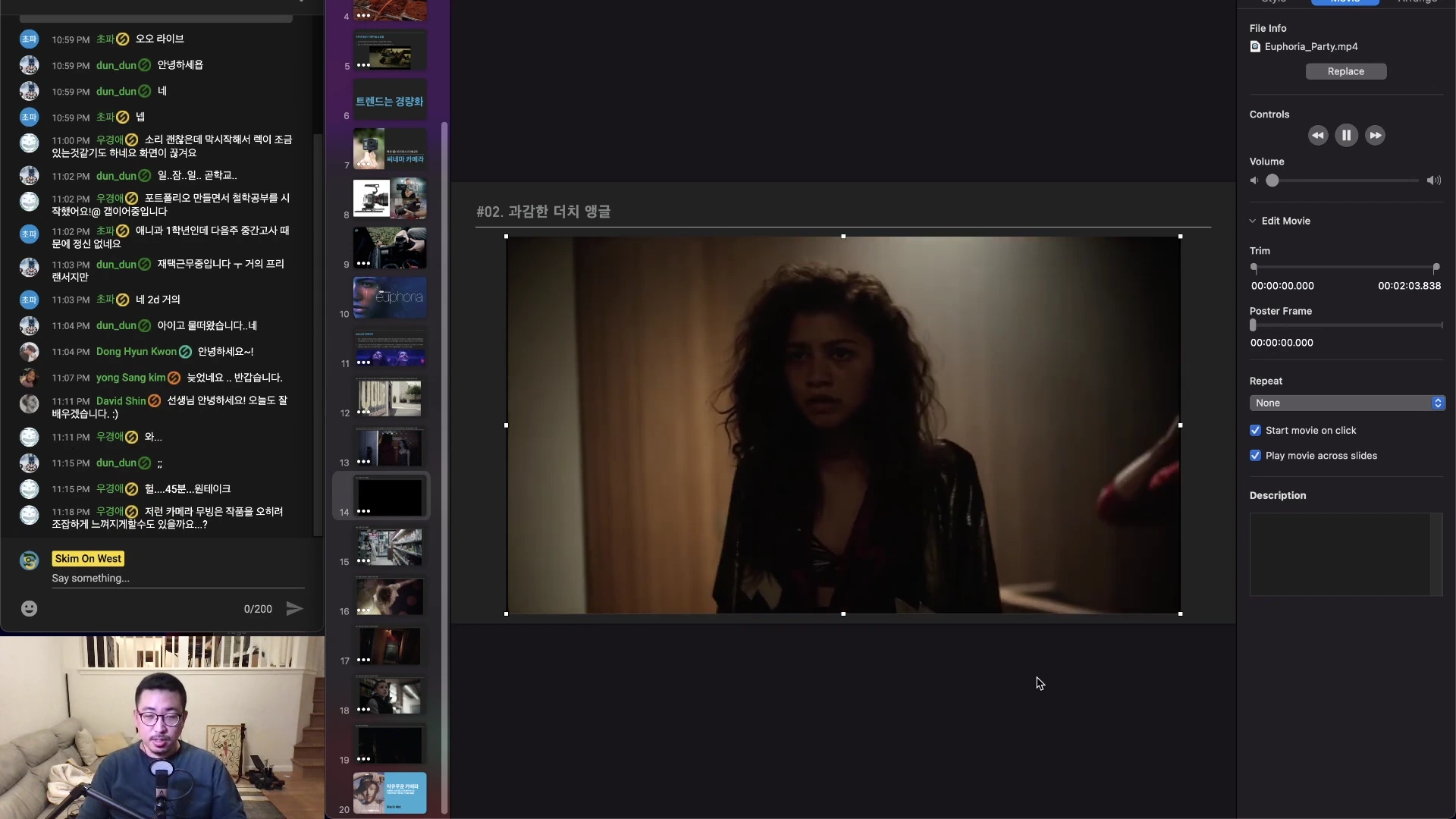1456x819 pixels.
Task: Click David Shin's chat avatar
Action: [29, 403]
